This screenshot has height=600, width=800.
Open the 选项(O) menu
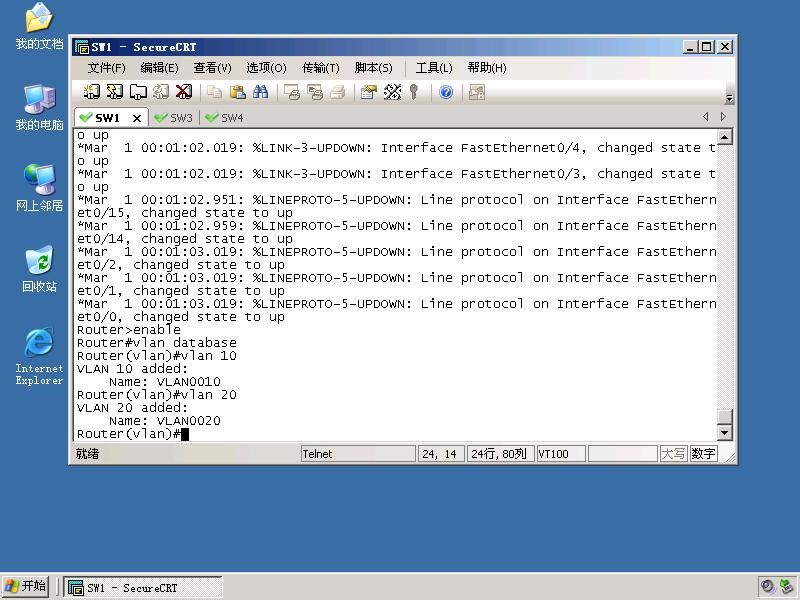click(266, 68)
